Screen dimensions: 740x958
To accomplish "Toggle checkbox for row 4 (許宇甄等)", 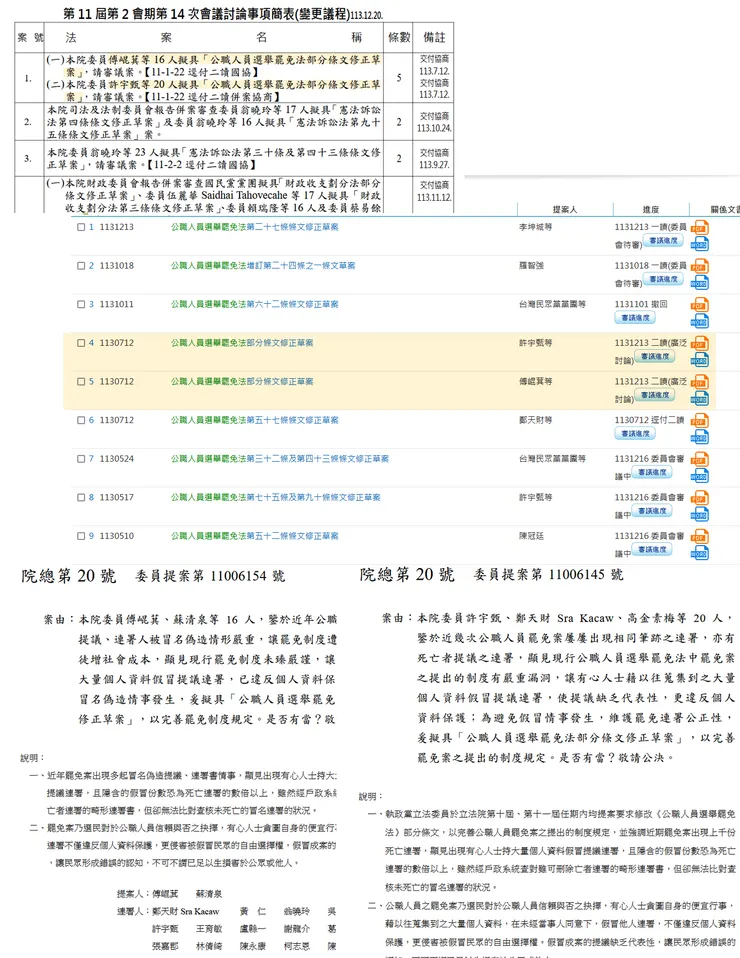I will pyautogui.click(x=81, y=343).
